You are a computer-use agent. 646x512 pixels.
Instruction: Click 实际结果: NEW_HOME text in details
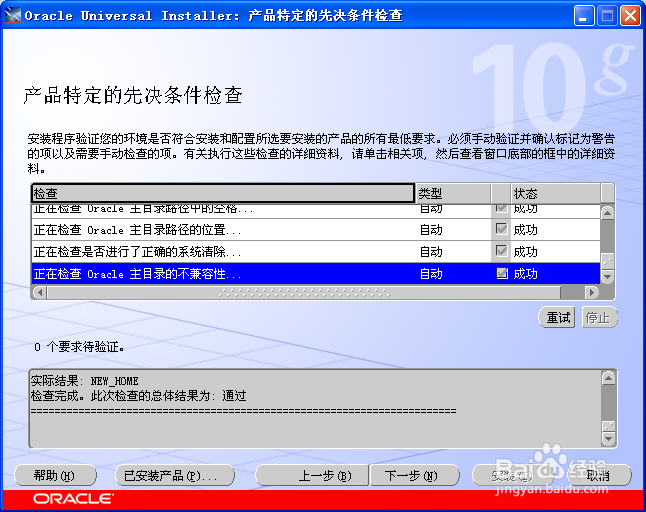coord(84,381)
